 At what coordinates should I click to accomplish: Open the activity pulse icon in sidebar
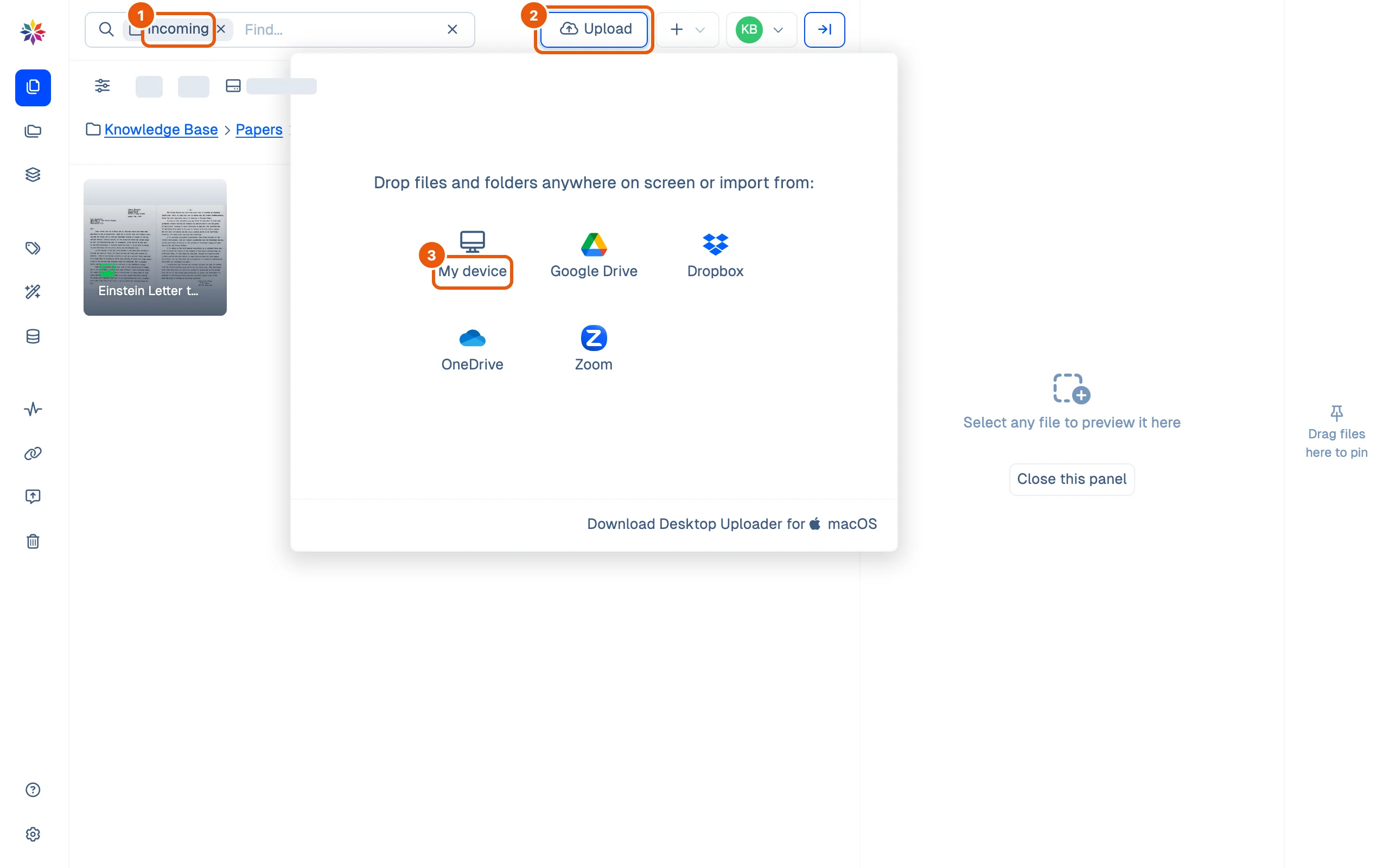click(33, 409)
